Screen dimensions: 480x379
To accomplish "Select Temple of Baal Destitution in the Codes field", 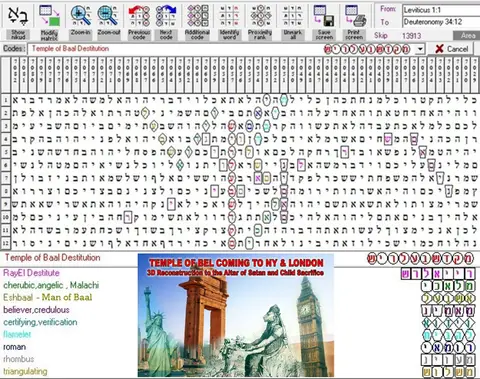I will point(70,49).
